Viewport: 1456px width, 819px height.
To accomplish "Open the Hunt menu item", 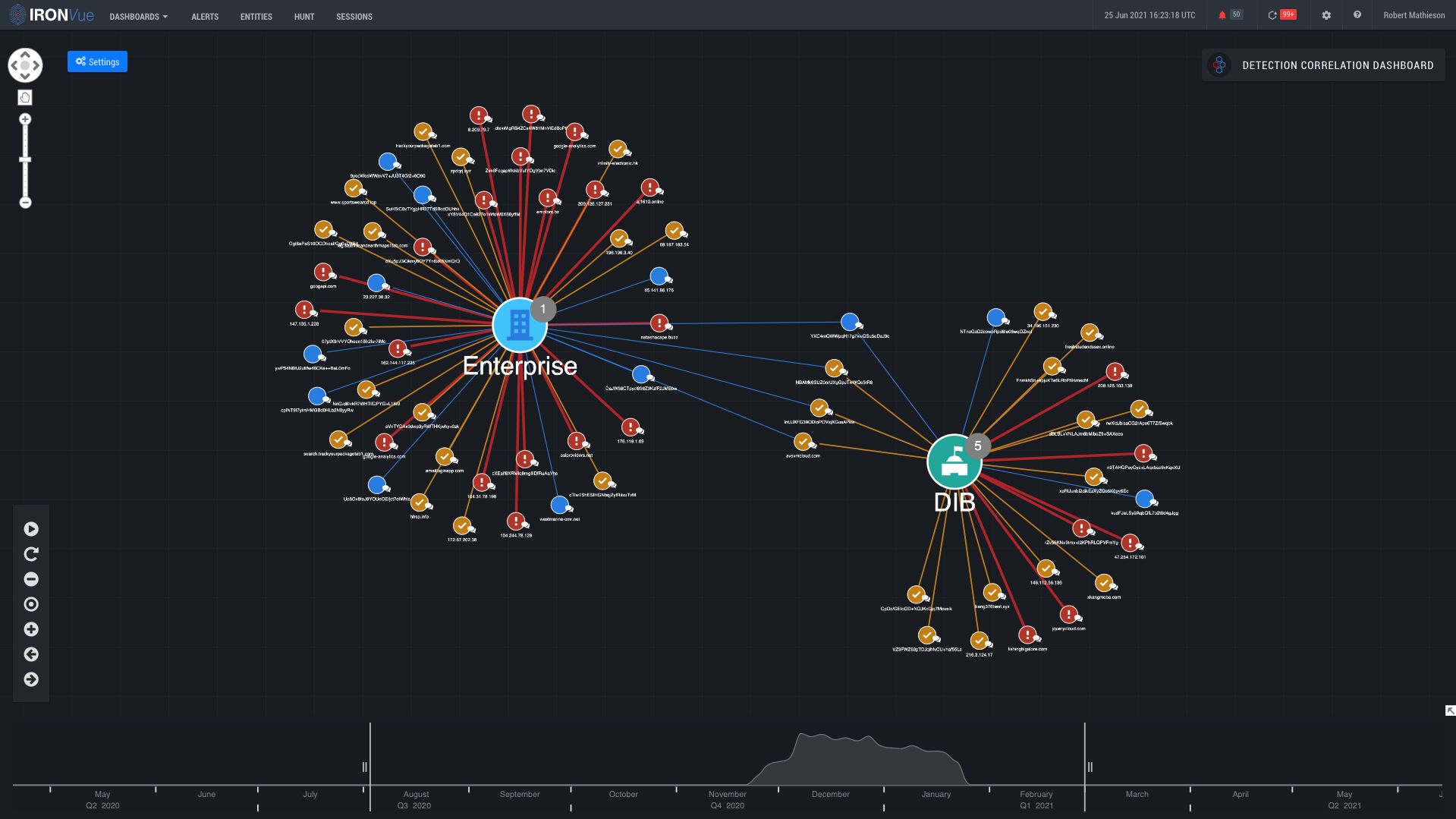I will tap(303, 17).
